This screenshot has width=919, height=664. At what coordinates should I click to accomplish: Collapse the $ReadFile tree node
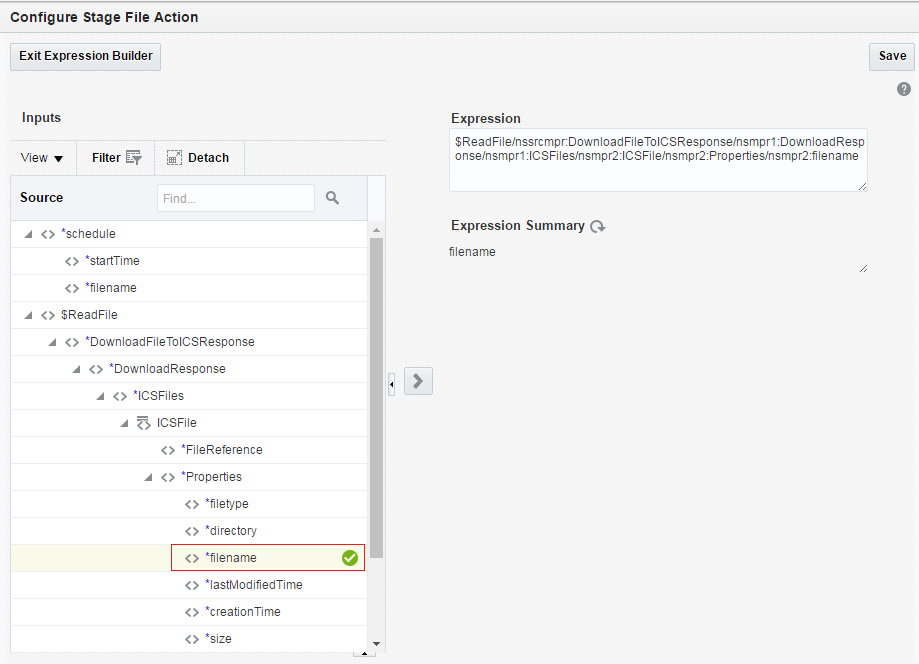[28, 315]
